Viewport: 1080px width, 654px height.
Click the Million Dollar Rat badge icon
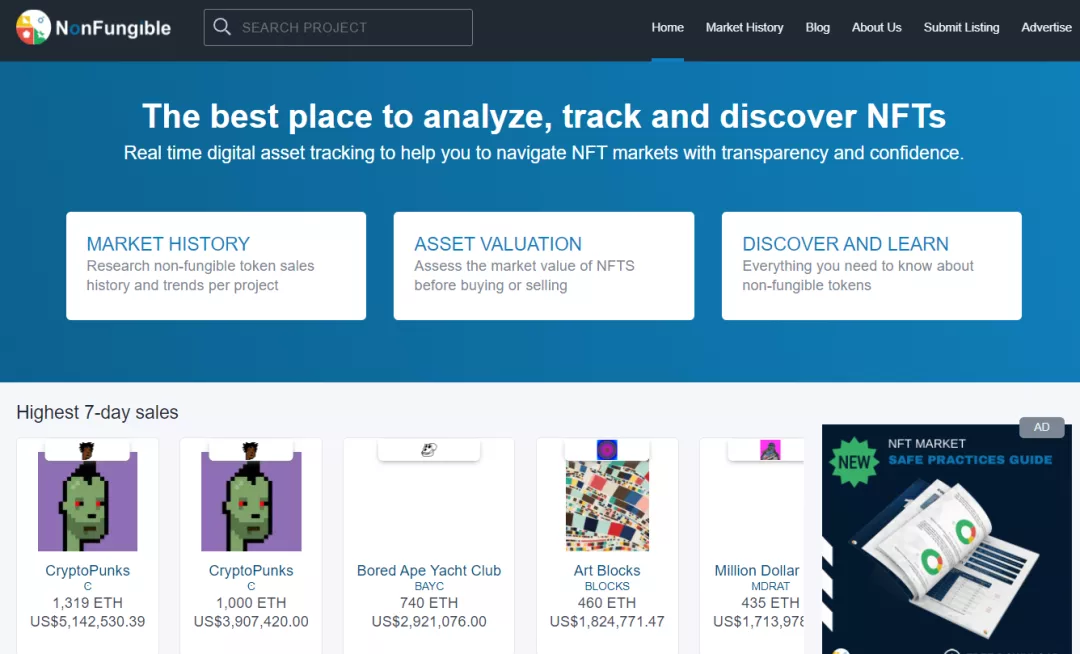click(x=770, y=450)
